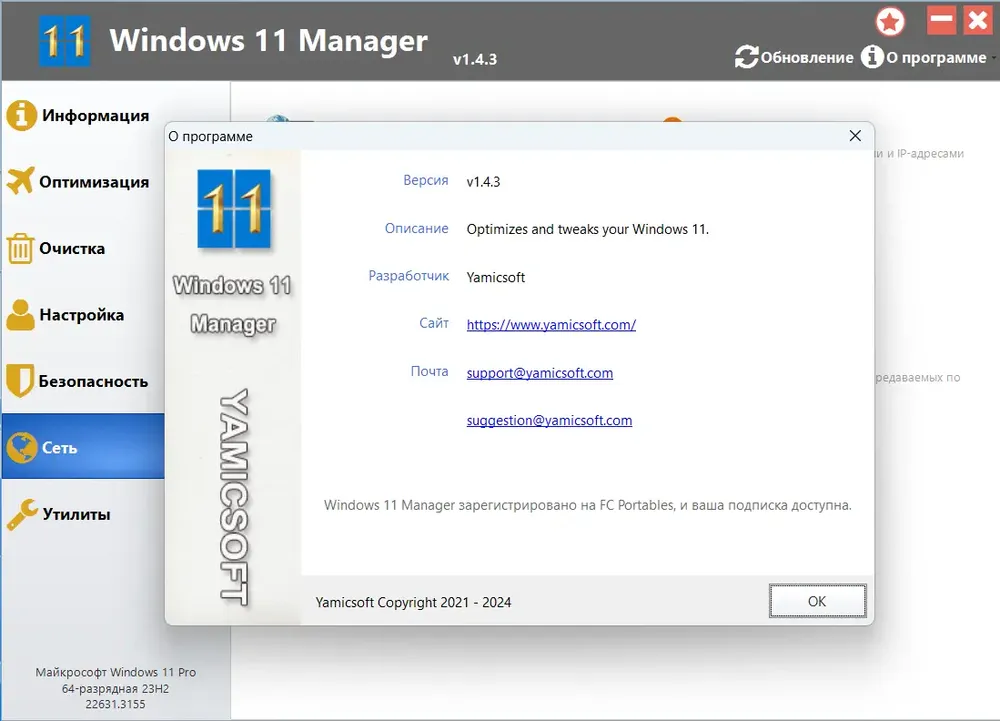Click the Описание label

(416, 228)
